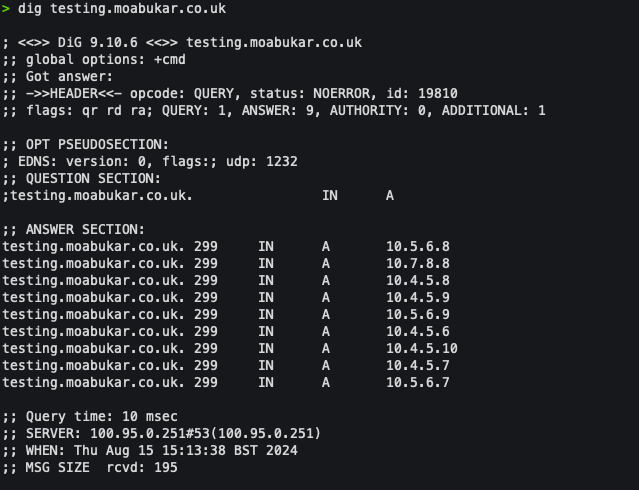The image size is (639, 490).
Task: Click the green prompt arrow symbol
Action: (6, 9)
